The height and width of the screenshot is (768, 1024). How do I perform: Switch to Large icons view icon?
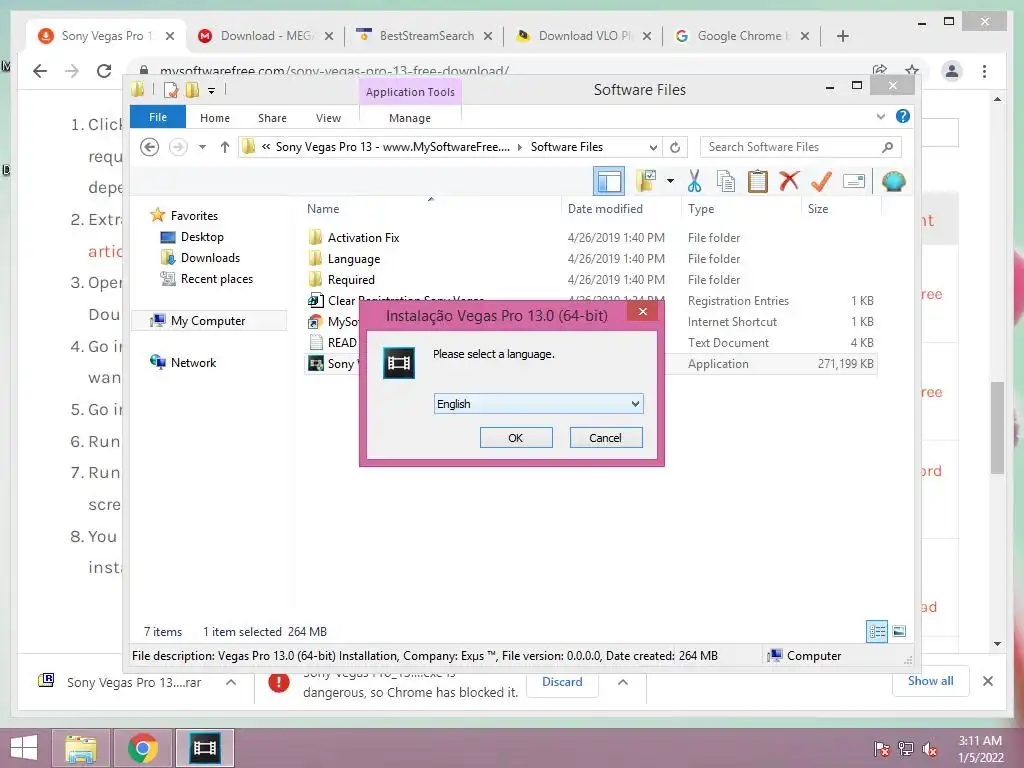coord(899,632)
